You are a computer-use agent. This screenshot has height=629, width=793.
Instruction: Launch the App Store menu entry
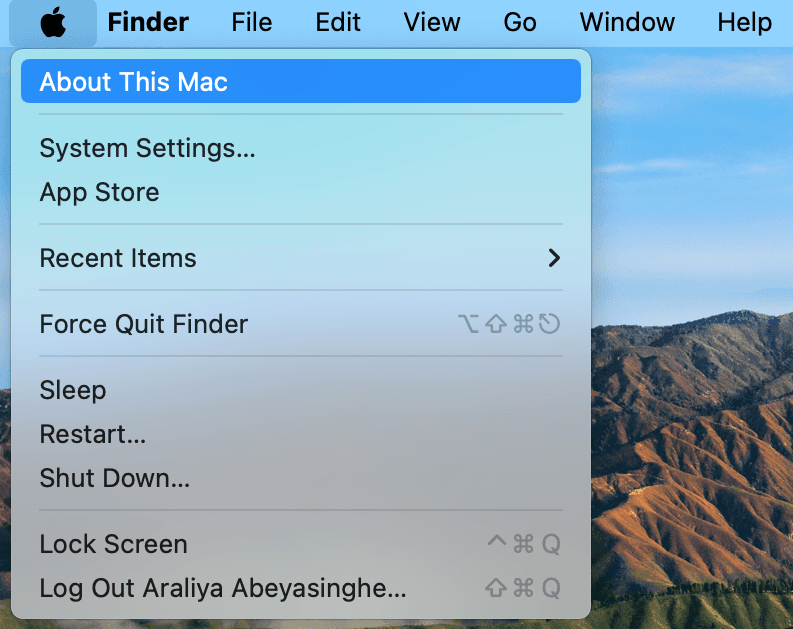click(x=99, y=192)
